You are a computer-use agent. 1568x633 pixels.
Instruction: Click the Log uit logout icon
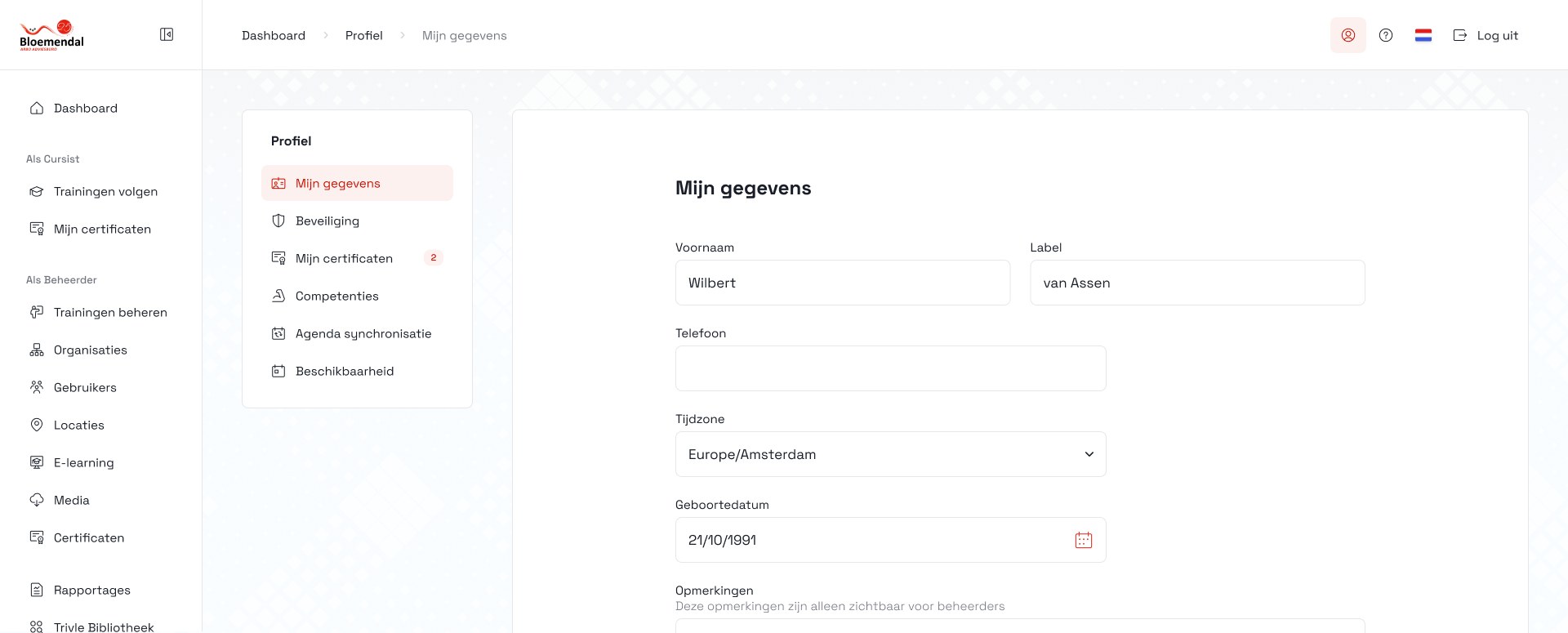click(x=1460, y=35)
